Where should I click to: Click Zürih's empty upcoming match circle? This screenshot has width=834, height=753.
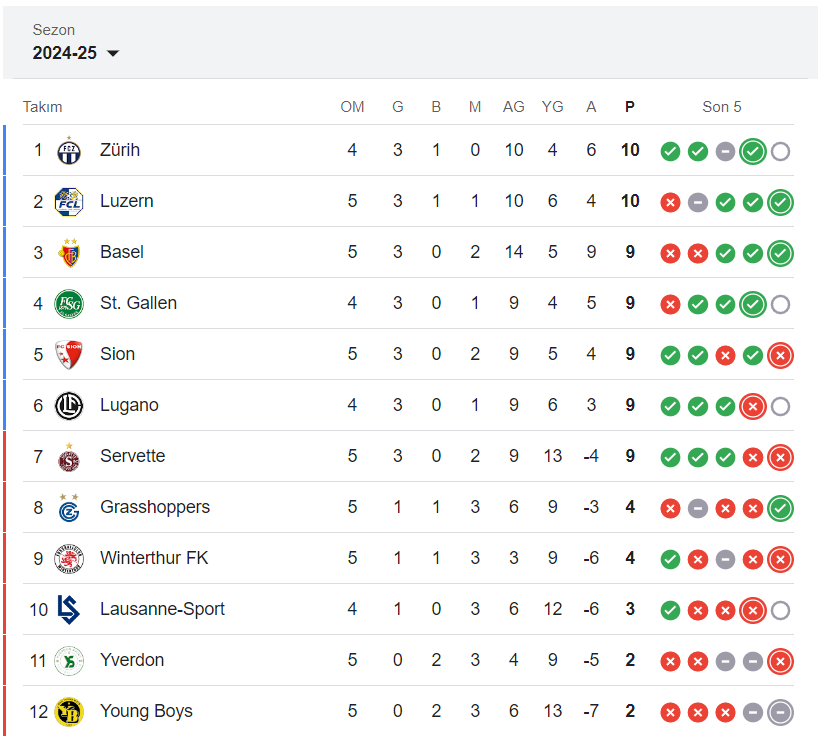point(780,152)
